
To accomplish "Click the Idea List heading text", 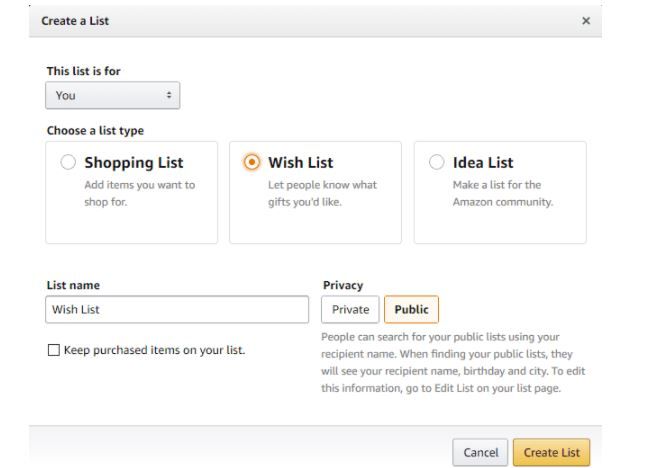I will [483, 163].
